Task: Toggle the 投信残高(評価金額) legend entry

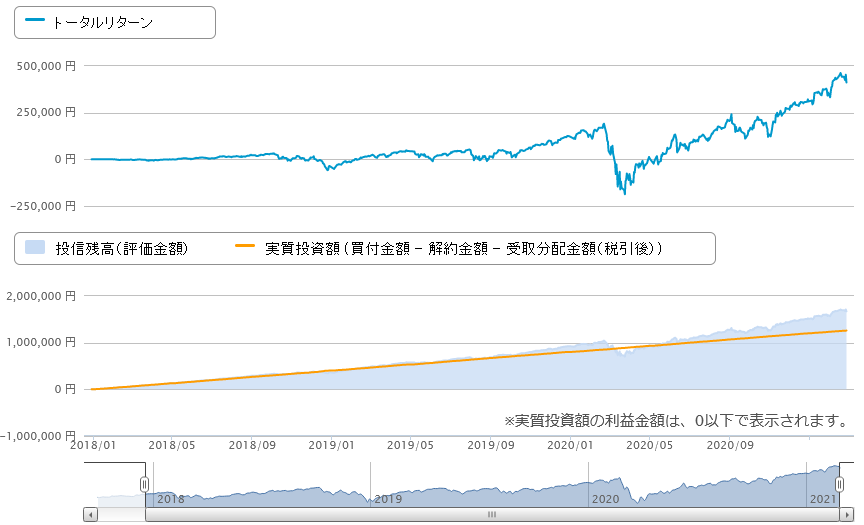Action: point(107,248)
